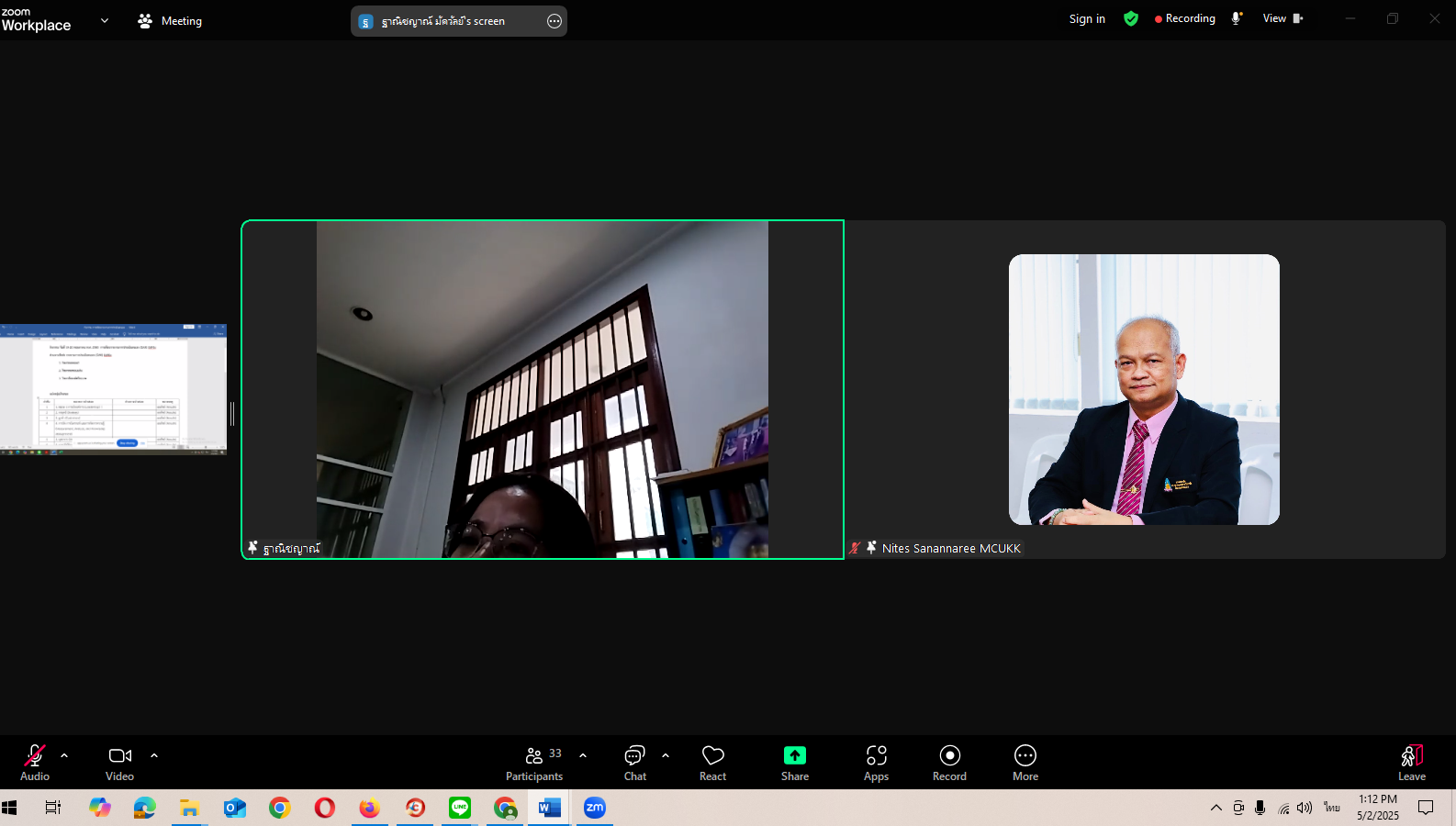The image size is (1456, 826).
Task: Open the notification center icon
Action: 1426,808
